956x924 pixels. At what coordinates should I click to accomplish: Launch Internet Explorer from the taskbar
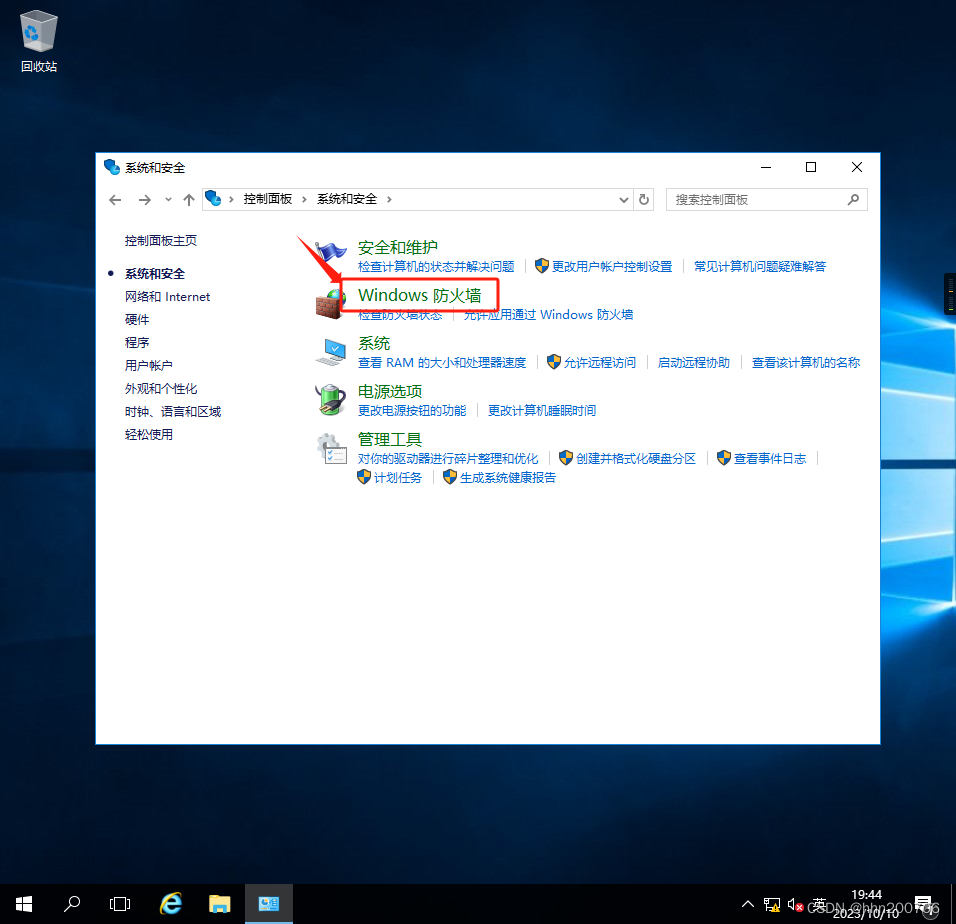click(171, 904)
